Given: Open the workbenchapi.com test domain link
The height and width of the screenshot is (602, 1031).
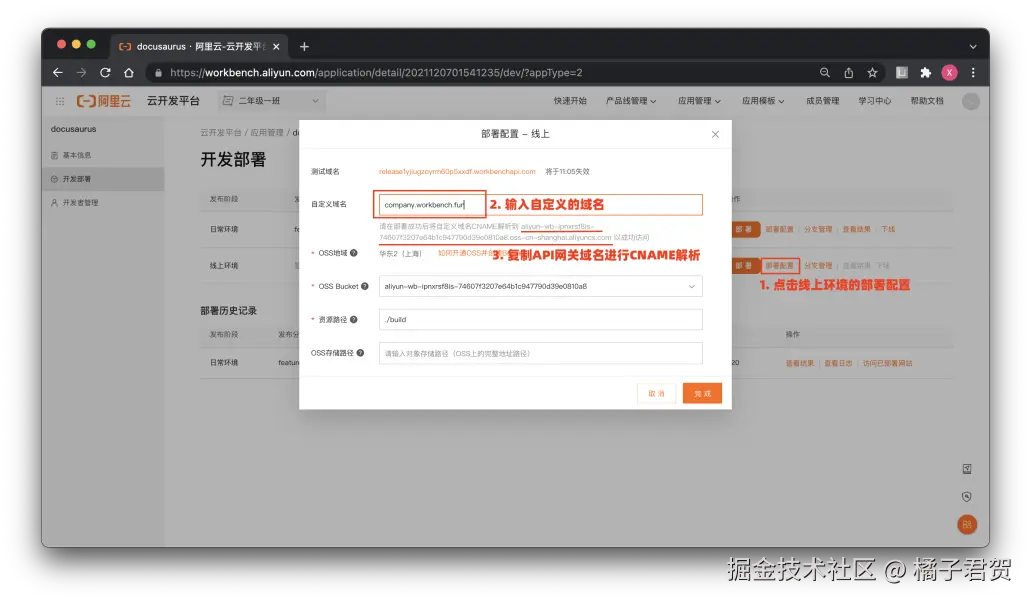Looking at the screenshot, I should point(457,172).
